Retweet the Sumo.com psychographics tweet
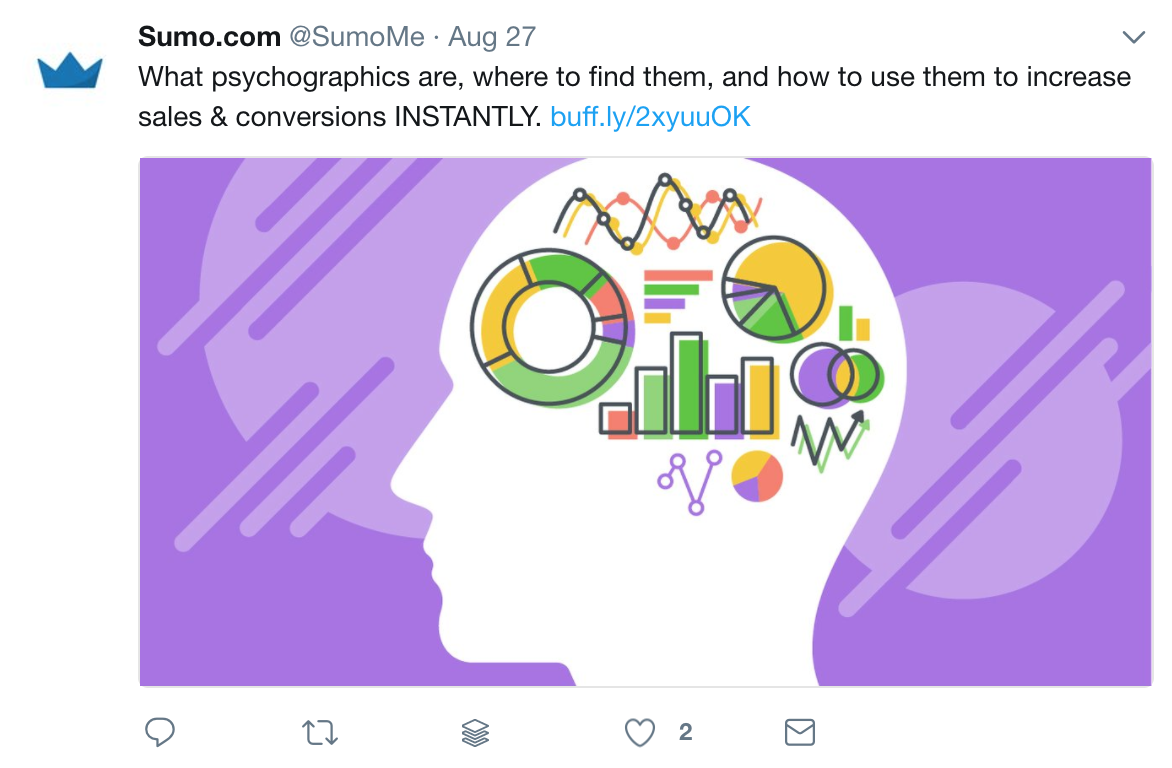The image size is (1172, 768). [320, 733]
